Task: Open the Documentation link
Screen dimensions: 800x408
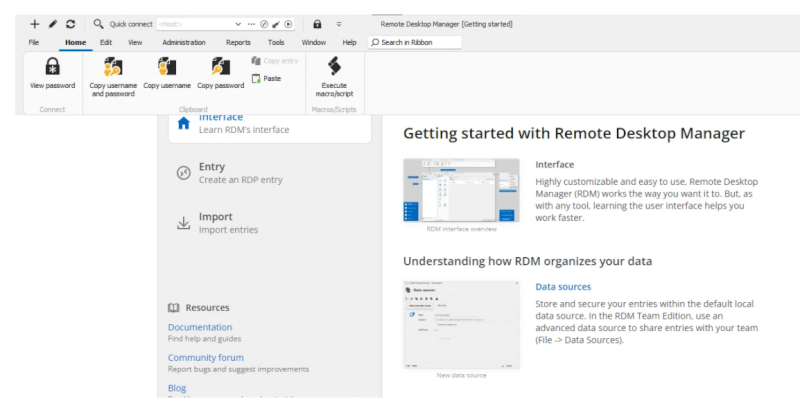Action: [x=200, y=327]
